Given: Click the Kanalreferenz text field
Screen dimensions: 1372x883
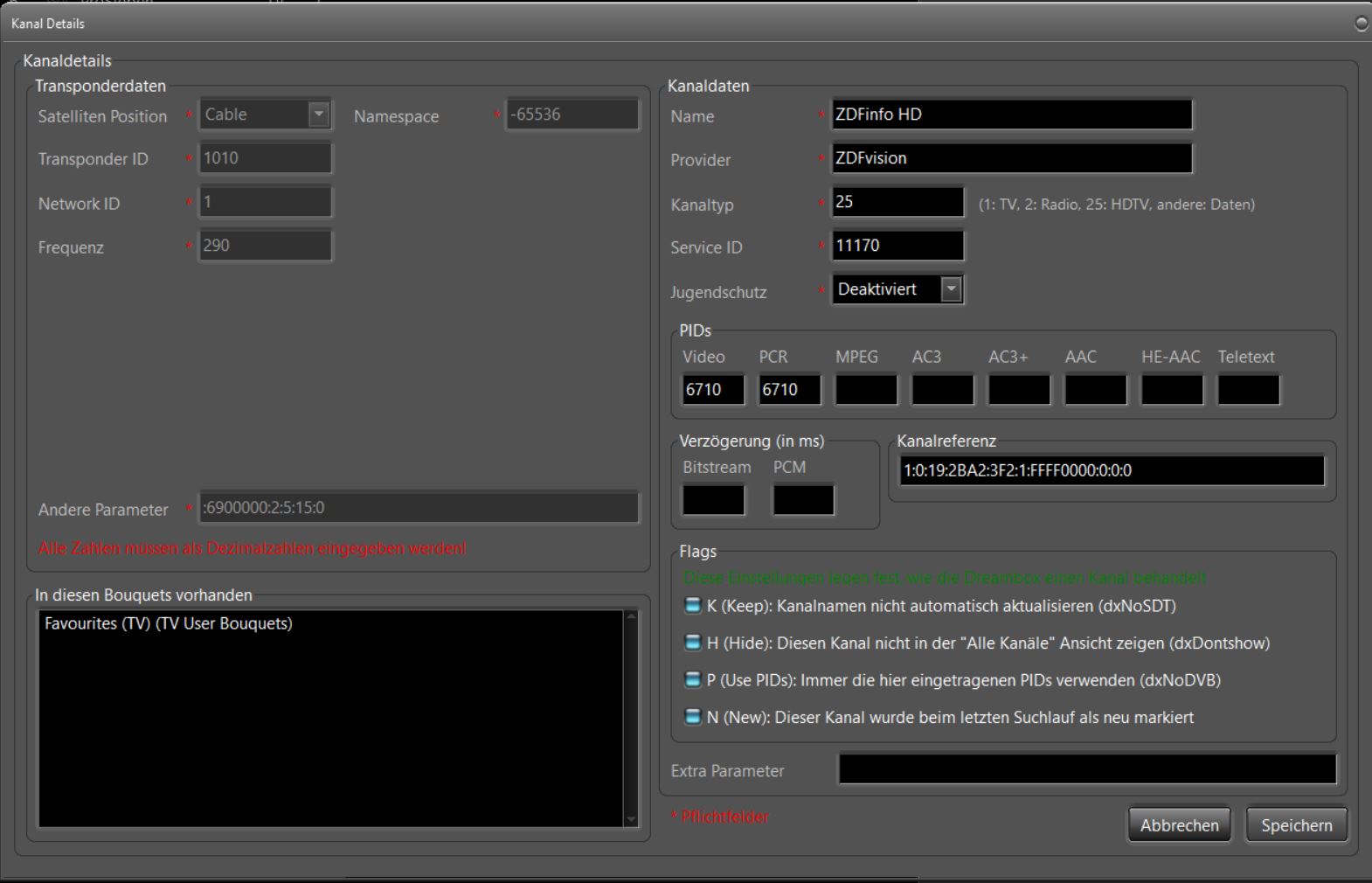Looking at the screenshot, I should pos(1111,470).
